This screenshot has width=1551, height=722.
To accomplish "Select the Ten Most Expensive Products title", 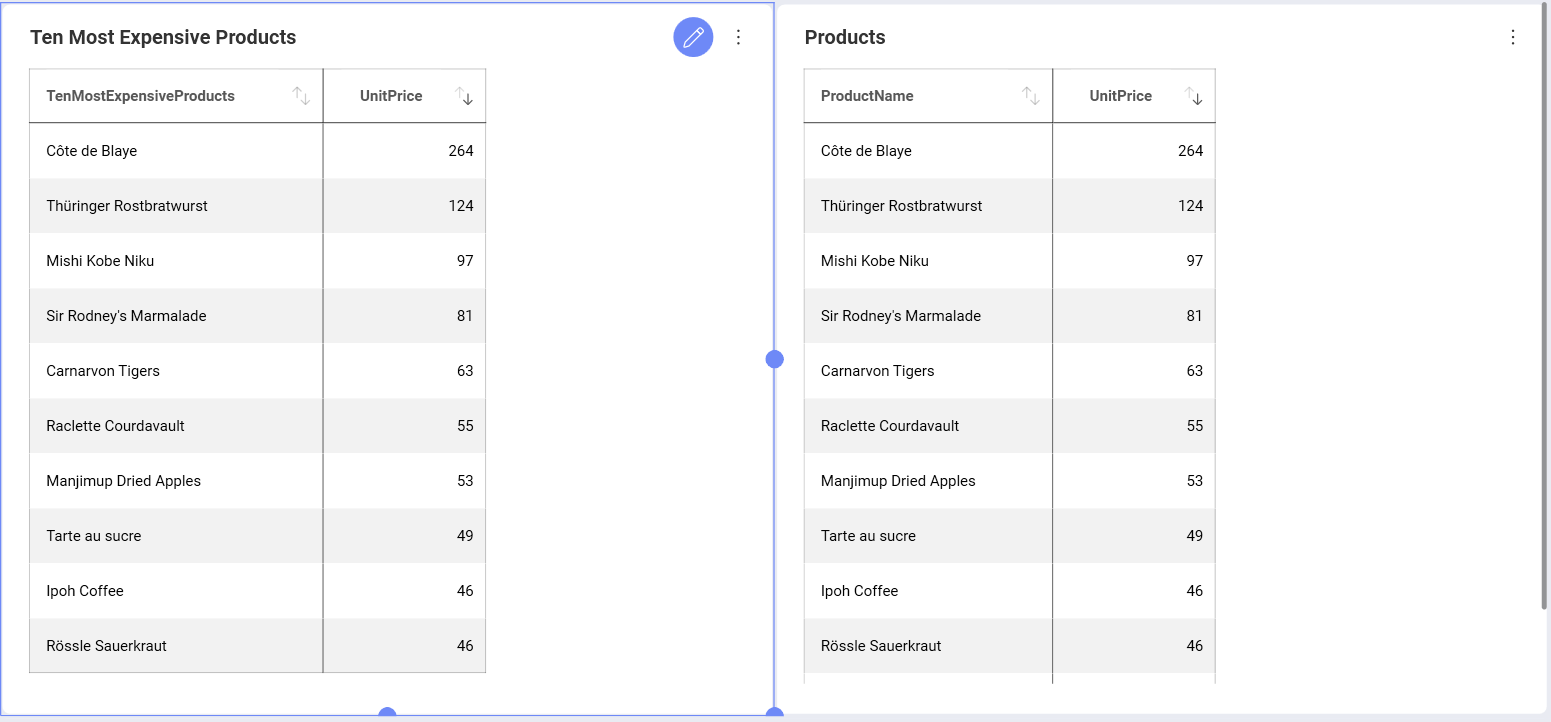I will pyautogui.click(x=163, y=37).
